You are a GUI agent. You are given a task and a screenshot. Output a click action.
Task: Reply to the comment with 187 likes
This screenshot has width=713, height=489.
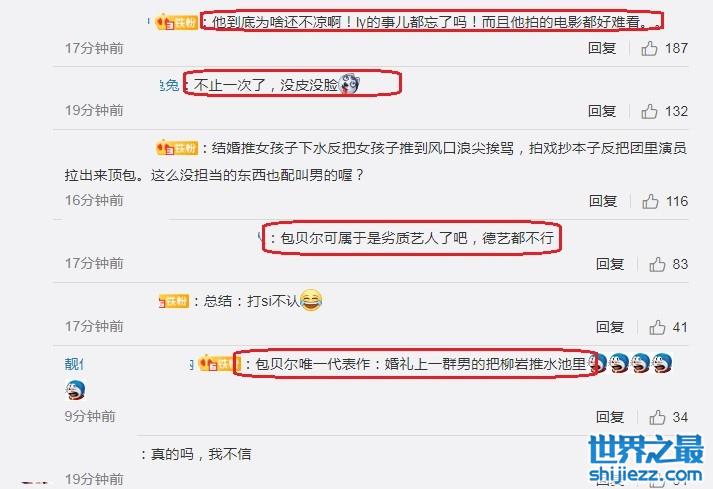click(x=602, y=48)
